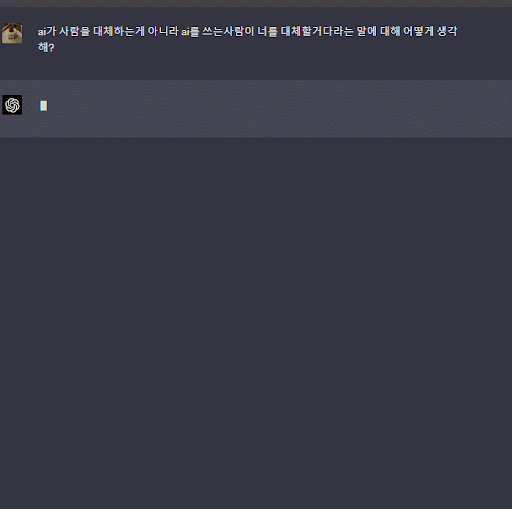Click the thin strip above the user message

click(x=256, y=3)
